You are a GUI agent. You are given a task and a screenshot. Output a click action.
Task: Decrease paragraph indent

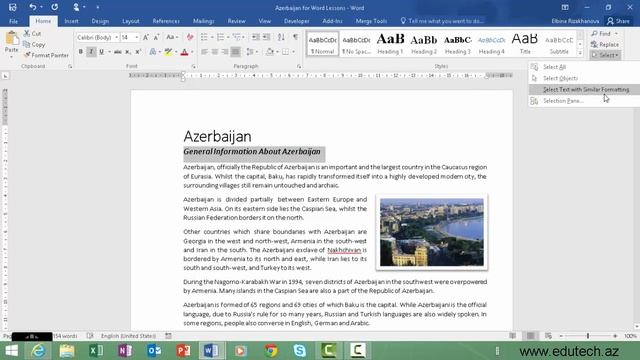coord(256,37)
